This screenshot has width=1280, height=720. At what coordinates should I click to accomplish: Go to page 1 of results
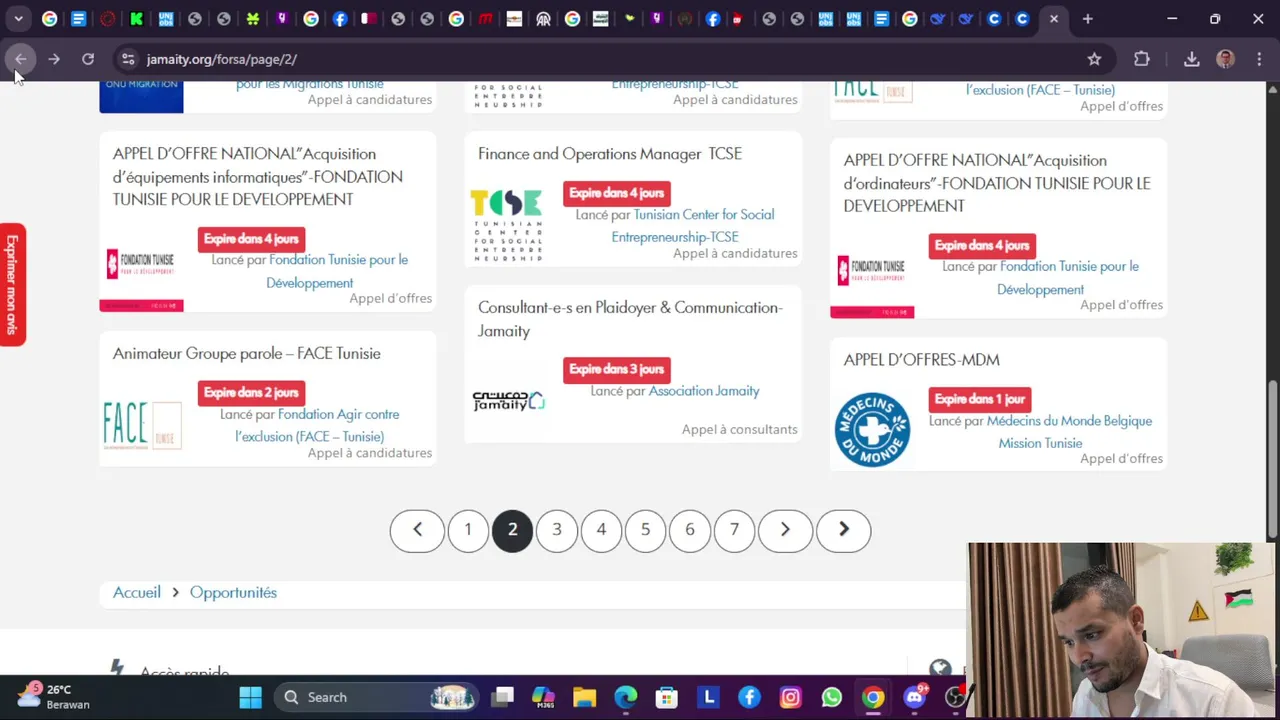(468, 530)
